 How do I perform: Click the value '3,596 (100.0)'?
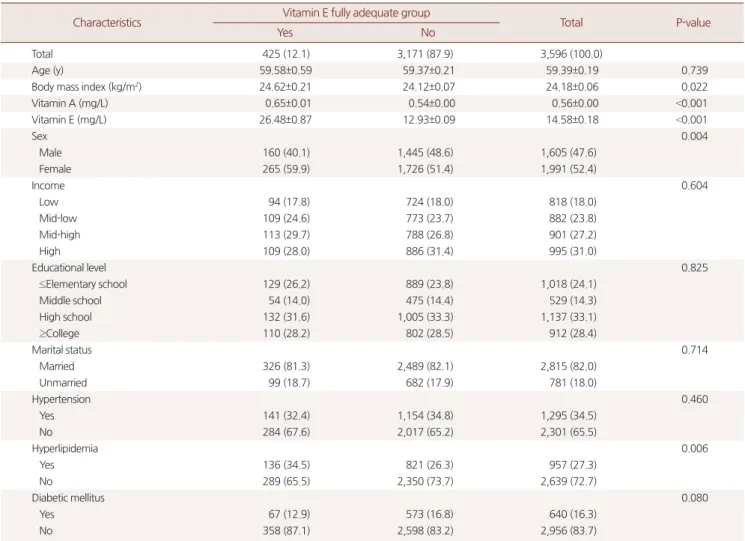pos(571,54)
